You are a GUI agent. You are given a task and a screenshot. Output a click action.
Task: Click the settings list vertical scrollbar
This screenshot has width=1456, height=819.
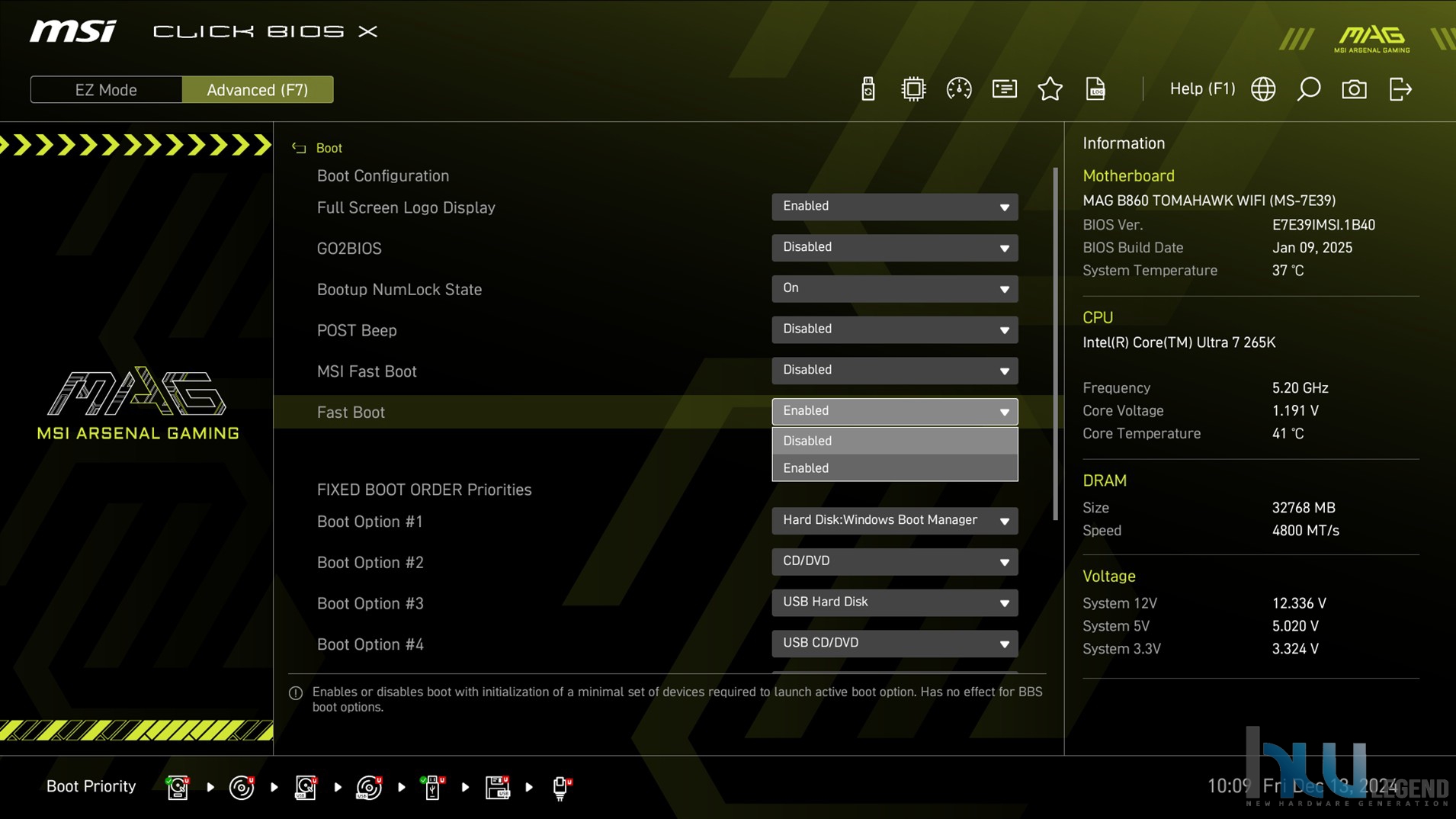point(1056,344)
